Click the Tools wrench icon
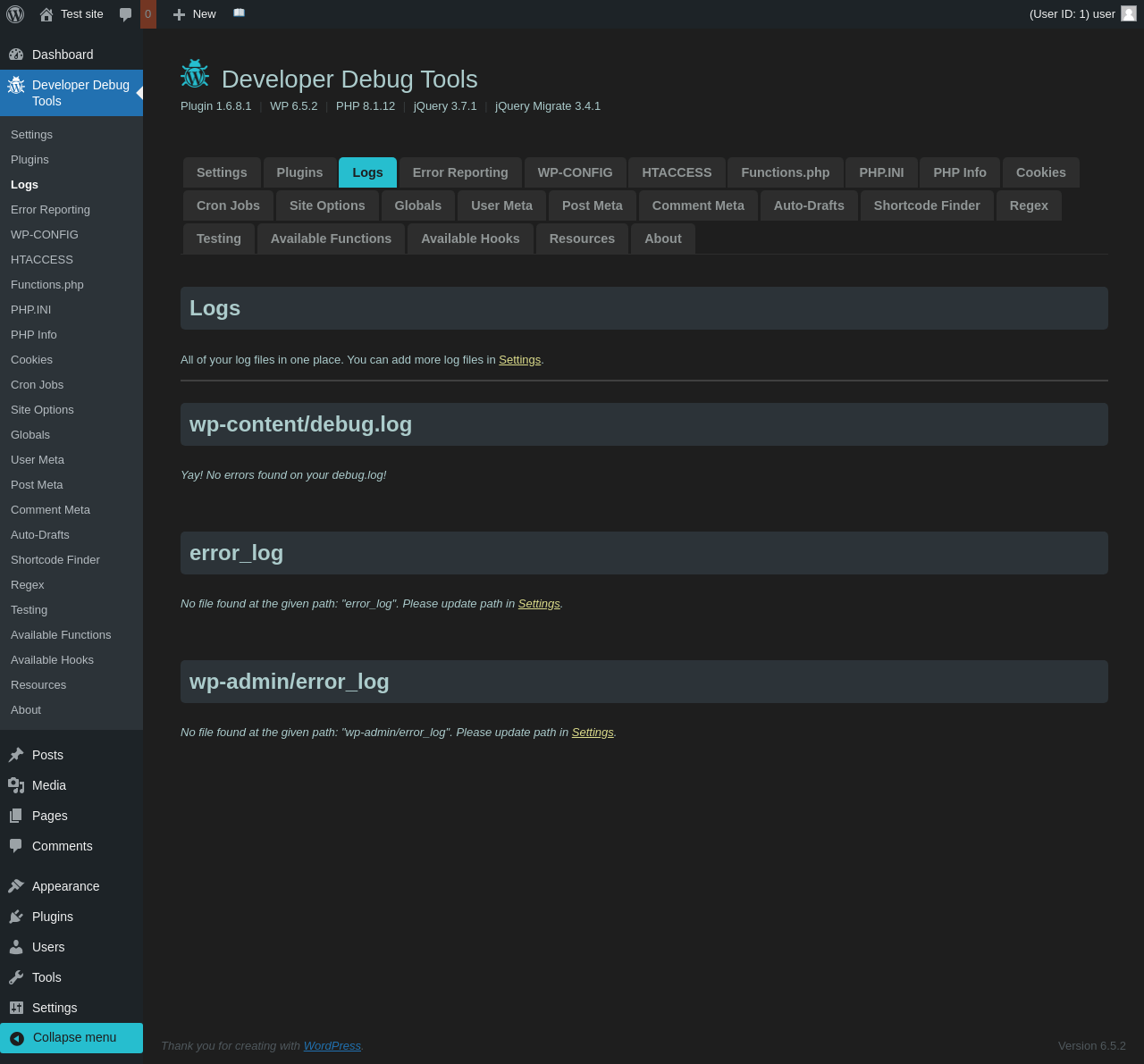 [16, 977]
